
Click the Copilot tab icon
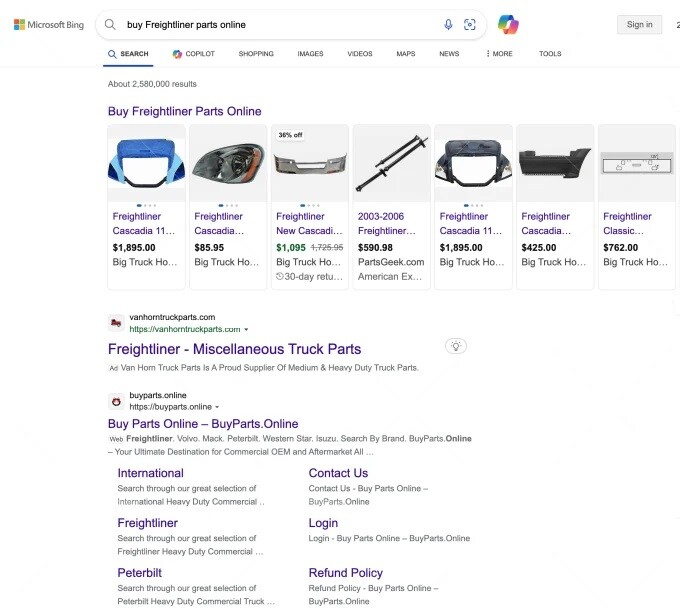pyautogui.click(x=177, y=54)
